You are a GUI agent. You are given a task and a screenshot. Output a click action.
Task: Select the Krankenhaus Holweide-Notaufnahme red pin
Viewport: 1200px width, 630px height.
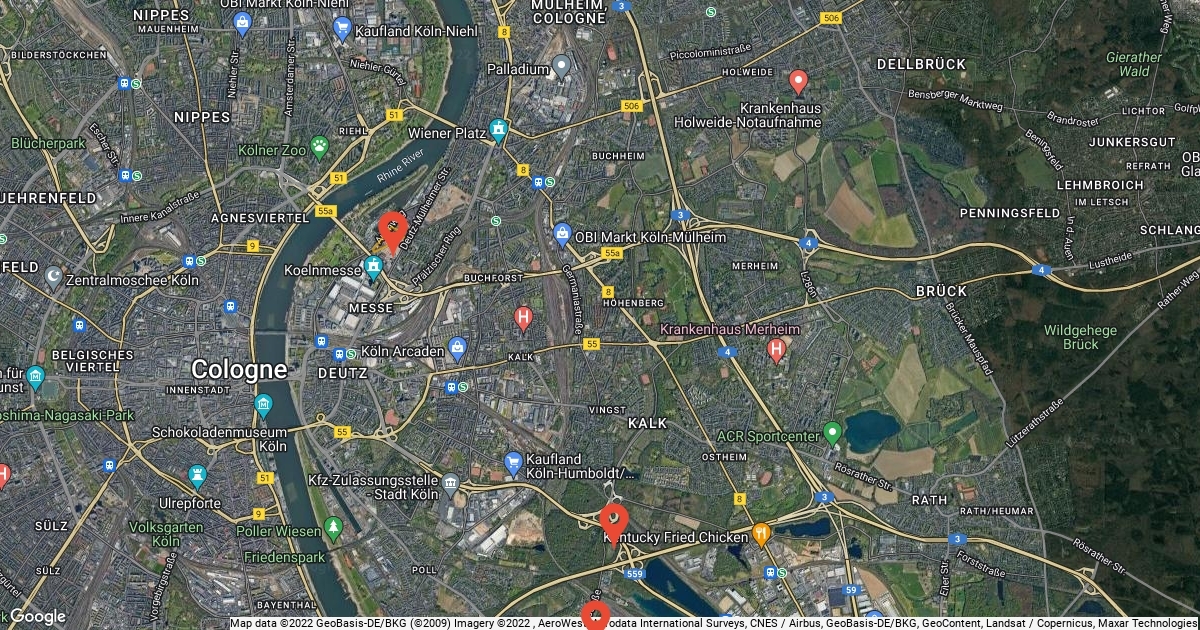(x=798, y=82)
